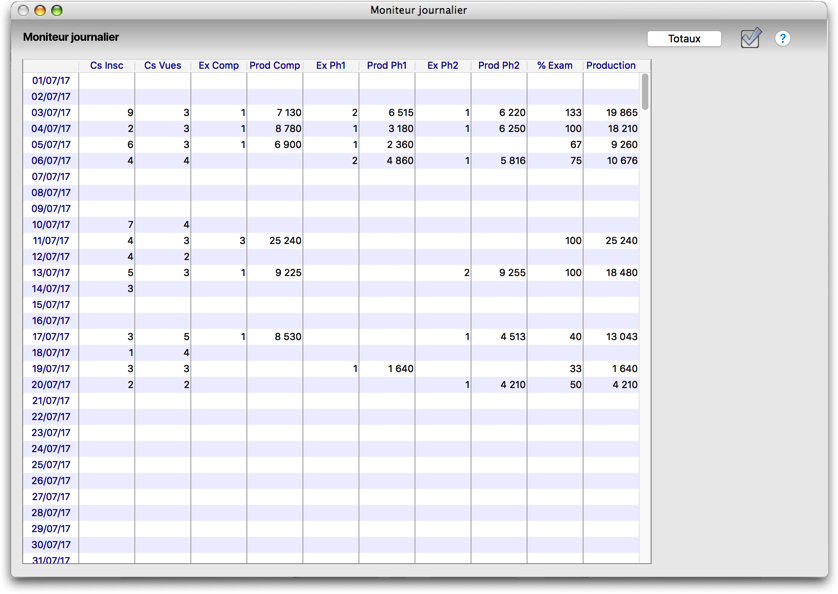This screenshot has width=838, height=594.
Task: Click the Prod Comp value 9 225
Action: tap(288, 273)
